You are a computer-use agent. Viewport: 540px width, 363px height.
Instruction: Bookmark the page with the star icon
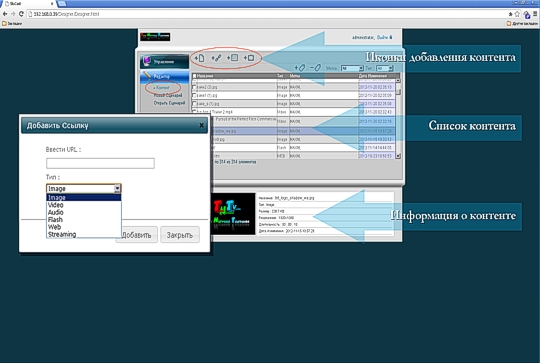click(x=517, y=14)
